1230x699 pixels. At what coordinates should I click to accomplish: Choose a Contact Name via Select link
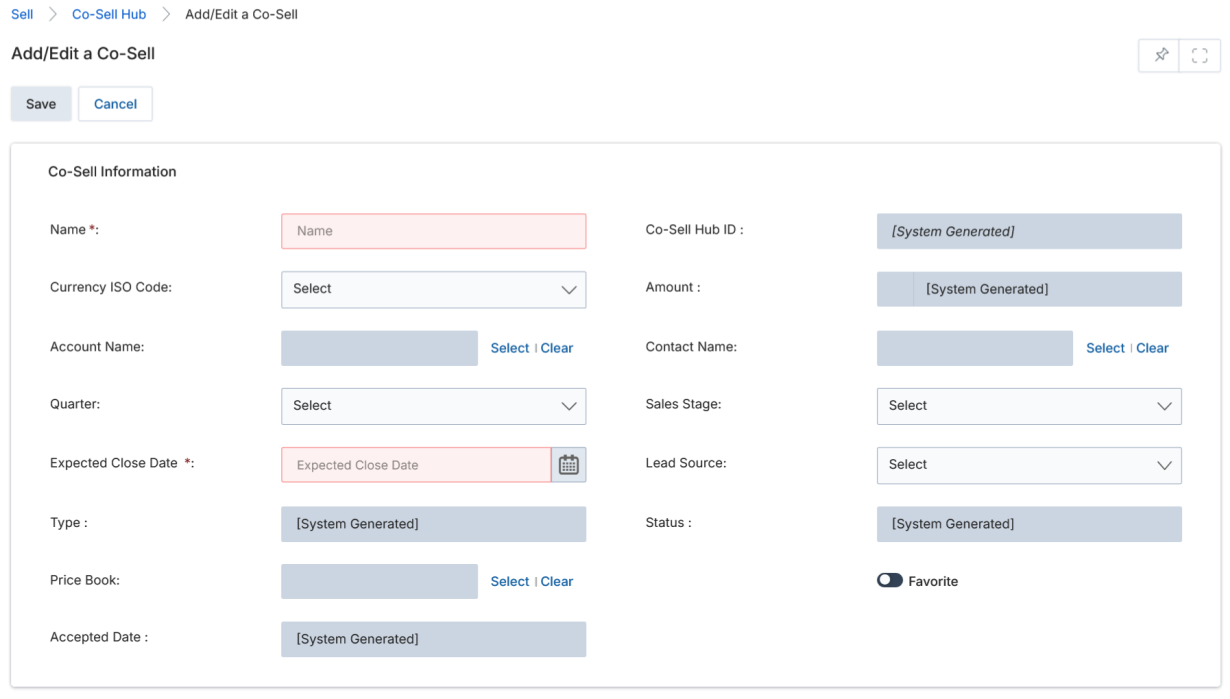click(x=1105, y=348)
